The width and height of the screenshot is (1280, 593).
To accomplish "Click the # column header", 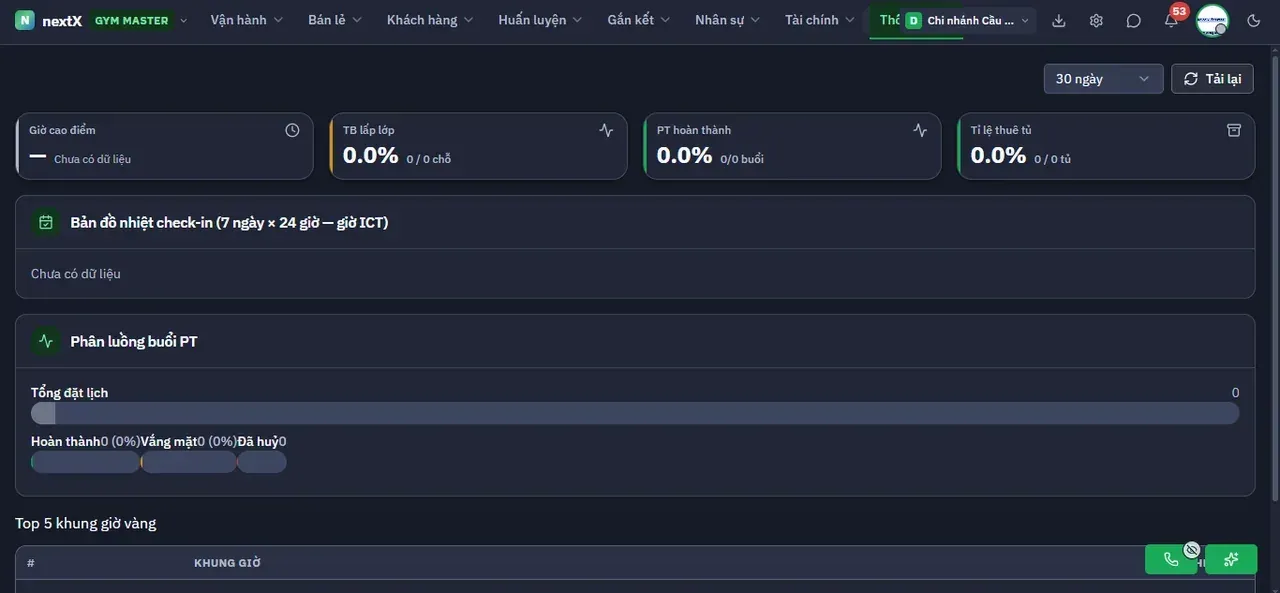I will 31,563.
